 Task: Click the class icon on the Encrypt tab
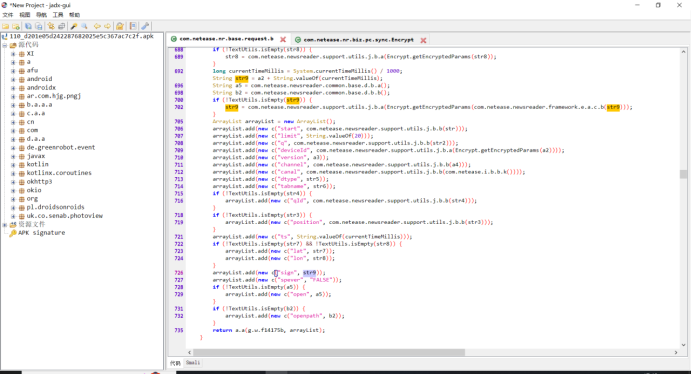(x=298, y=40)
